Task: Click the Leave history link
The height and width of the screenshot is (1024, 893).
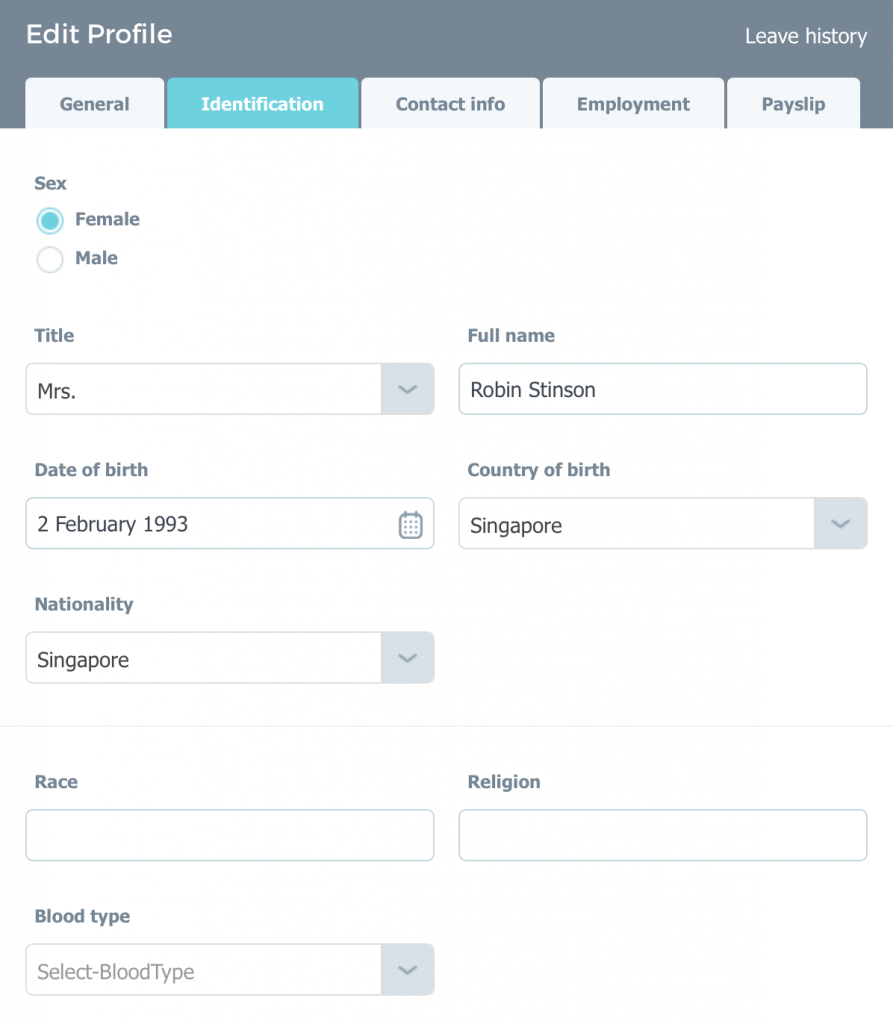Action: point(805,37)
